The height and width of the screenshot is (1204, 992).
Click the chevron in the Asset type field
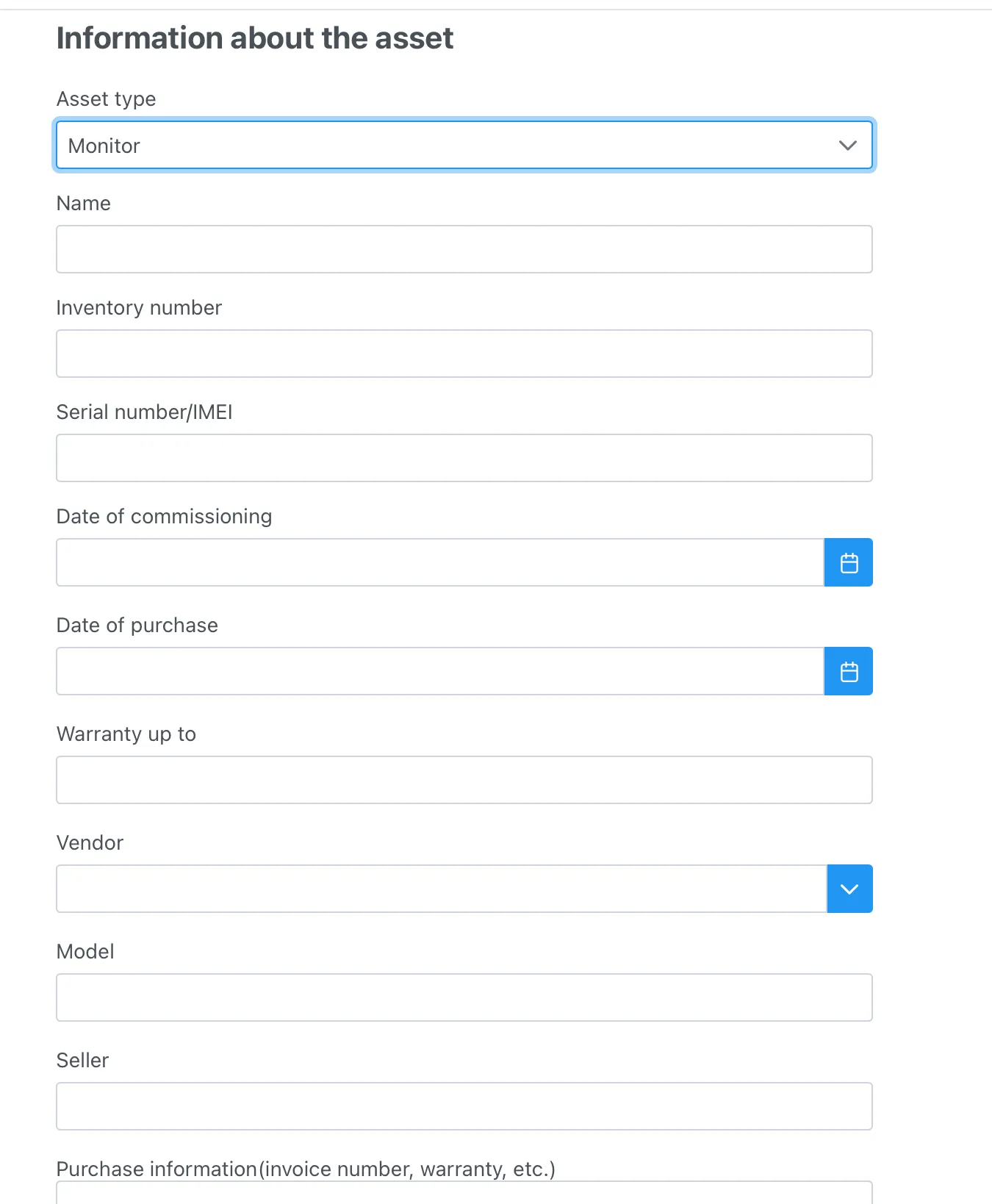click(x=847, y=145)
